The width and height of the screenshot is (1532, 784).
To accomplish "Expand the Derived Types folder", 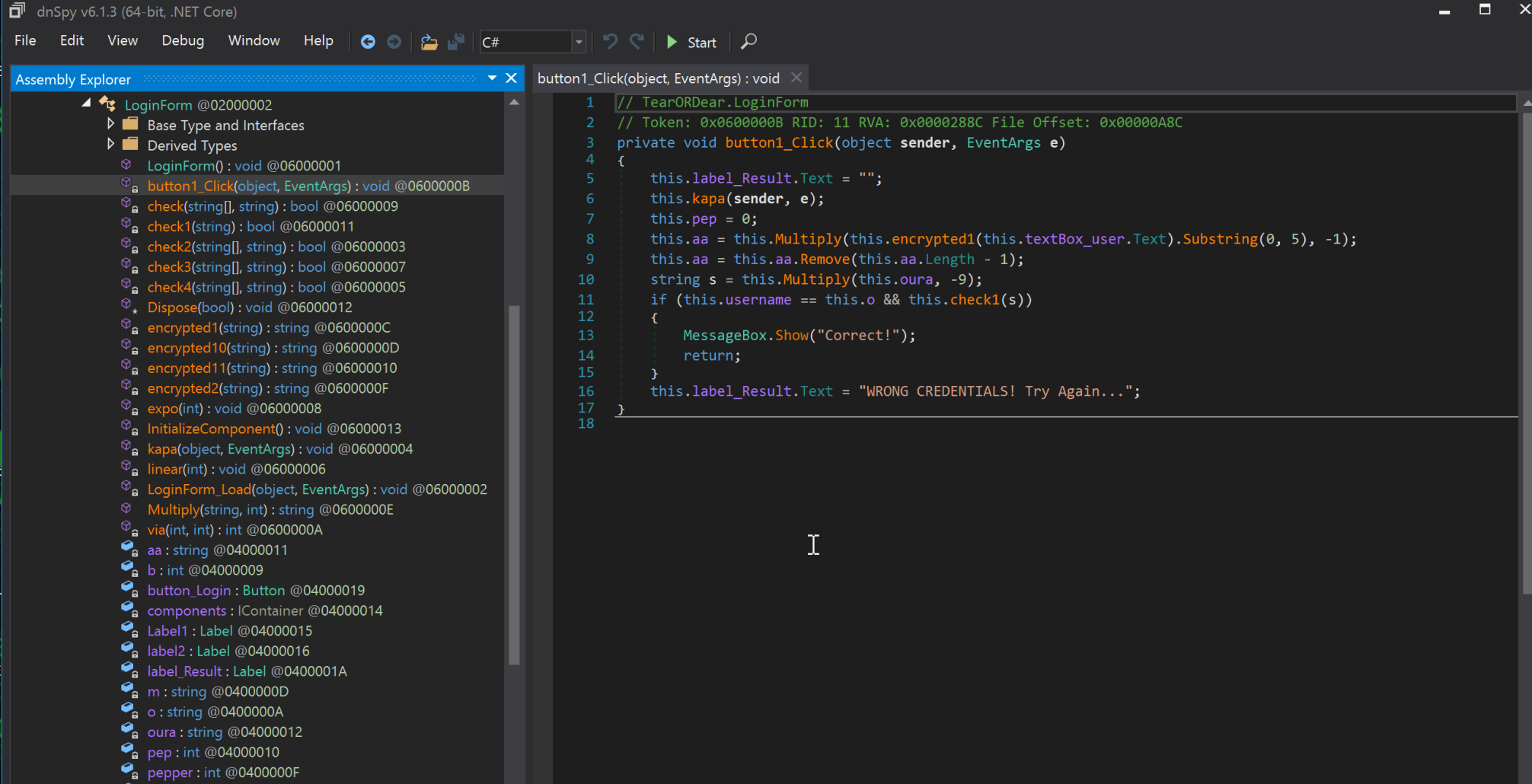I will tap(111, 144).
